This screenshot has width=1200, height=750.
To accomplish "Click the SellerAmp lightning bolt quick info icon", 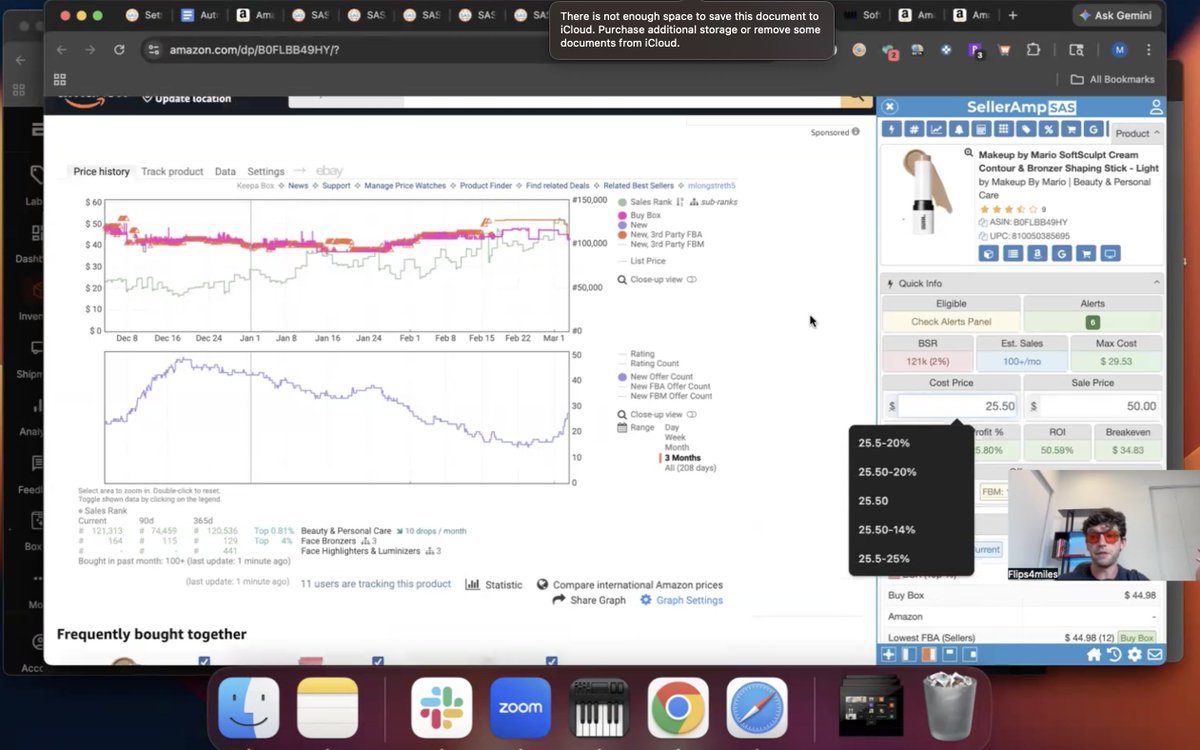I will tap(892, 129).
